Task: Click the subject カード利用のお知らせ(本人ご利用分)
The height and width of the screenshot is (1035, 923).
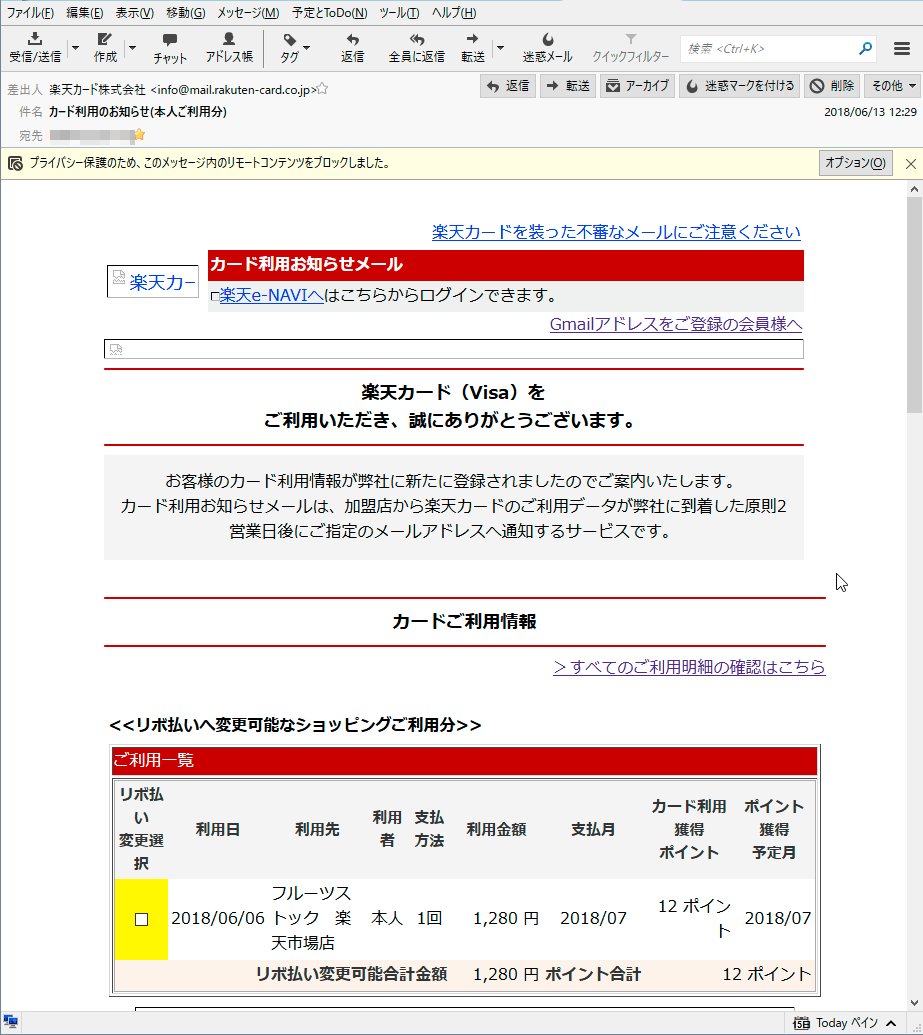Action: [137, 112]
